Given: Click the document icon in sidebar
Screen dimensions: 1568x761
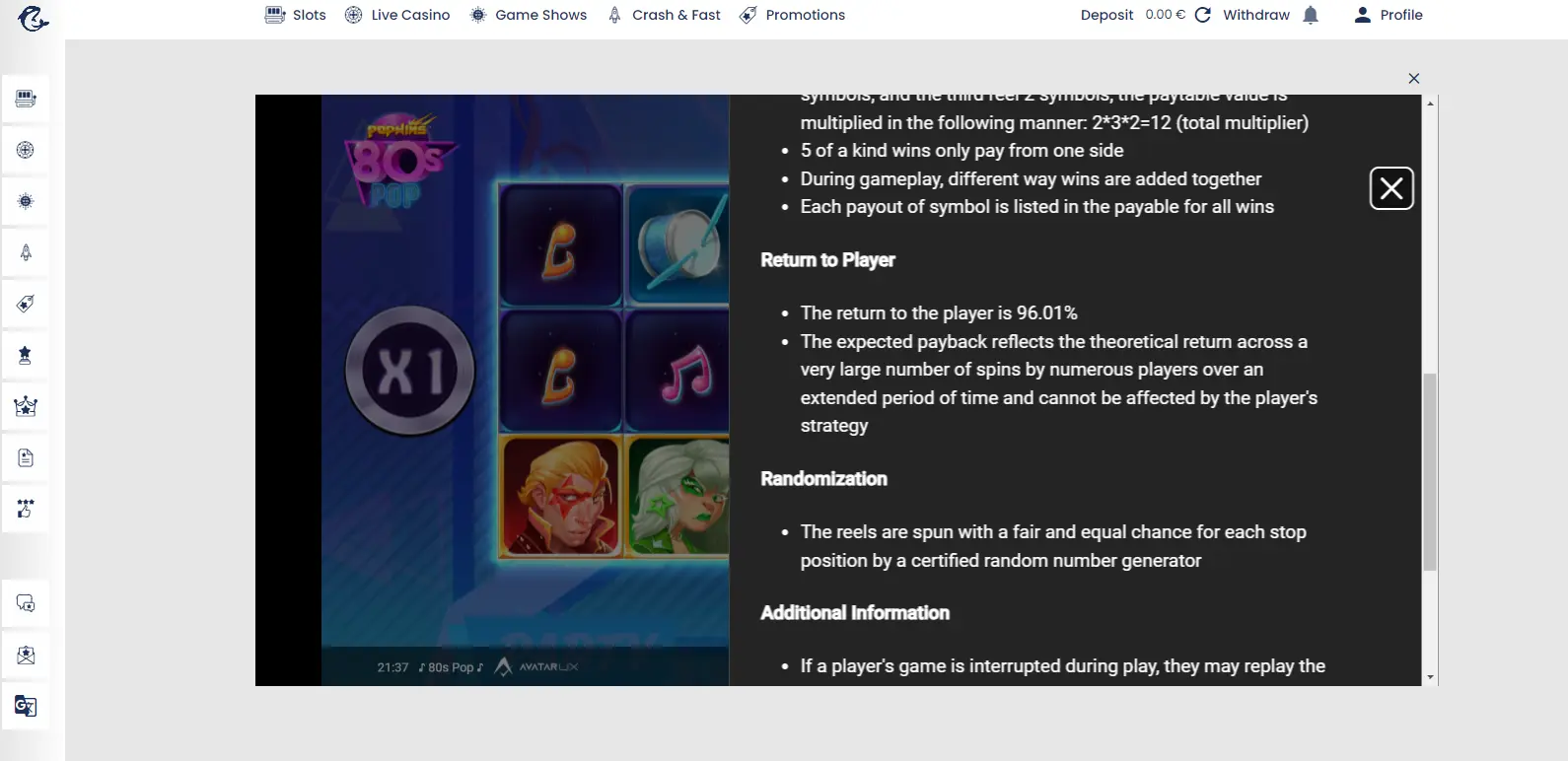Looking at the screenshot, I should (26, 457).
